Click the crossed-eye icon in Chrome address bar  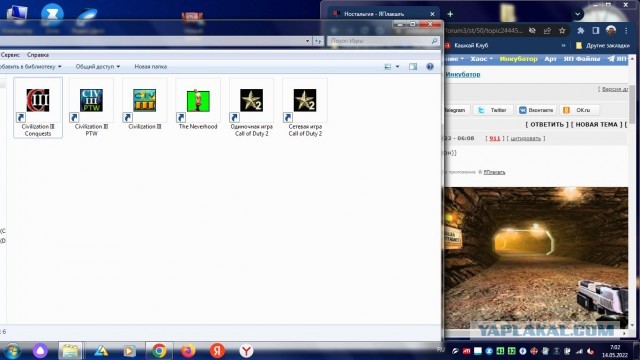pyautogui.click(x=532, y=31)
